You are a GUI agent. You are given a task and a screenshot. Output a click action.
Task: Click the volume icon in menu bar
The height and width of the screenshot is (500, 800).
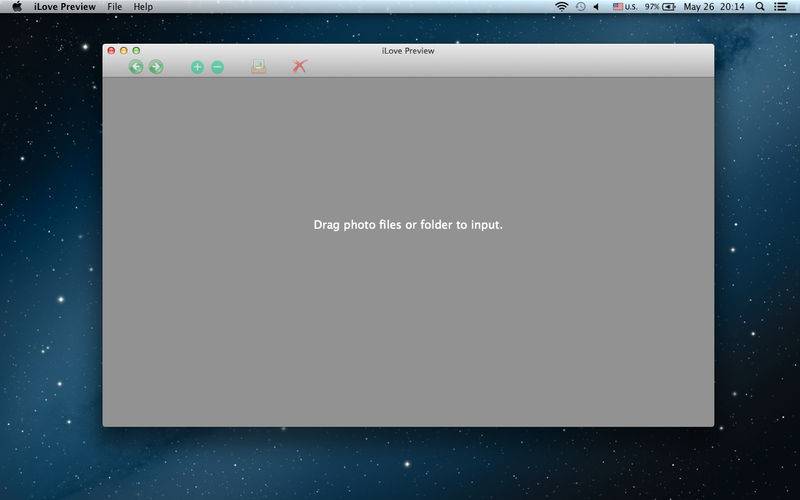coord(596,7)
